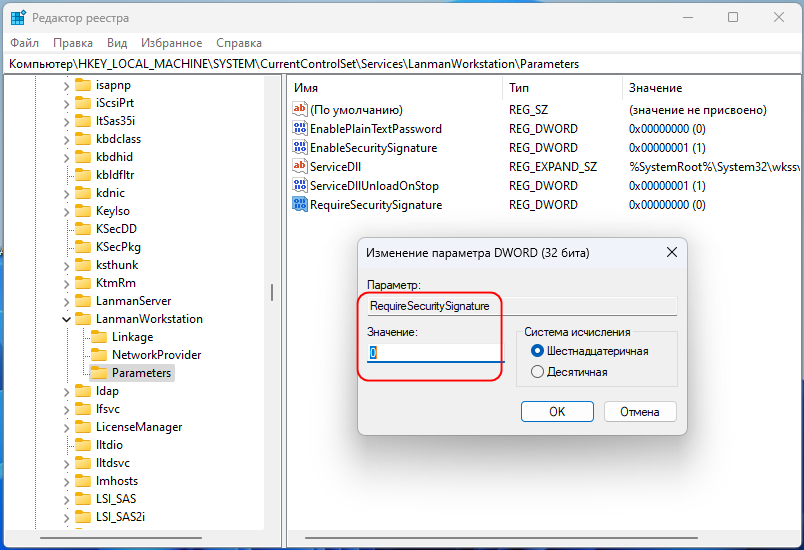Open the Справка menu

click(x=239, y=43)
